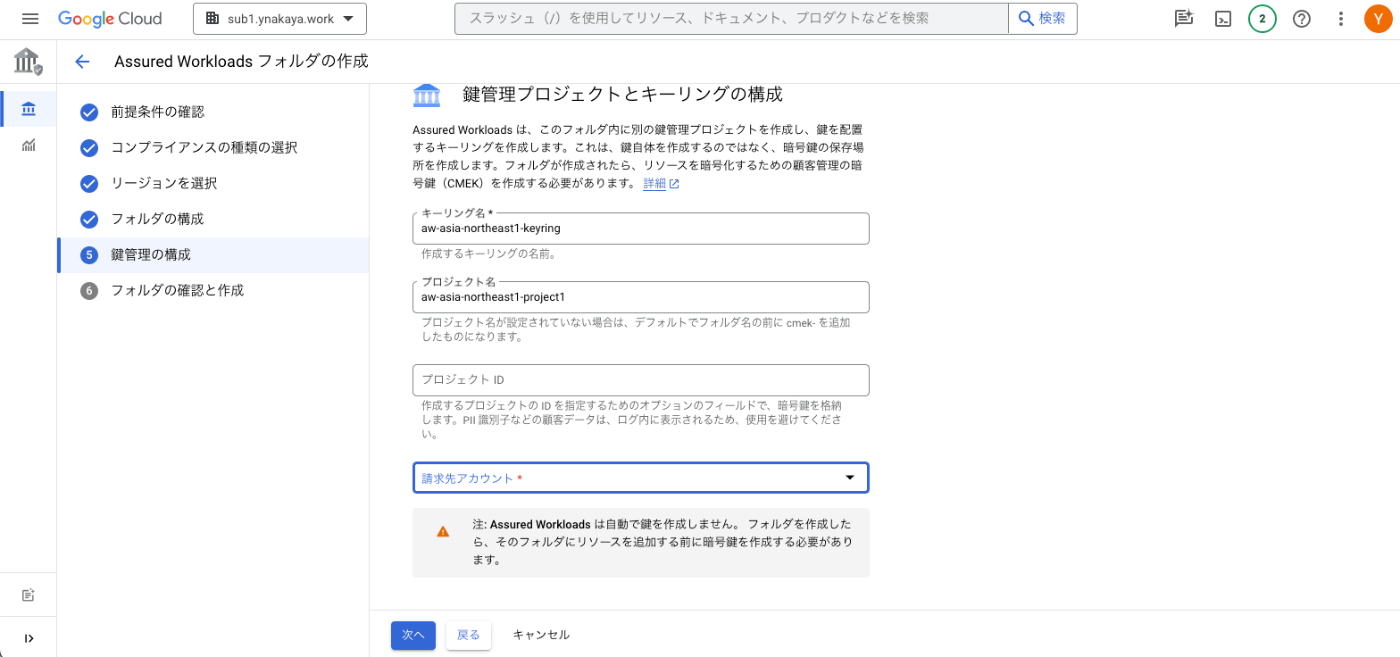Click the checkmark icon beside 前提条件の確認

coord(89,112)
